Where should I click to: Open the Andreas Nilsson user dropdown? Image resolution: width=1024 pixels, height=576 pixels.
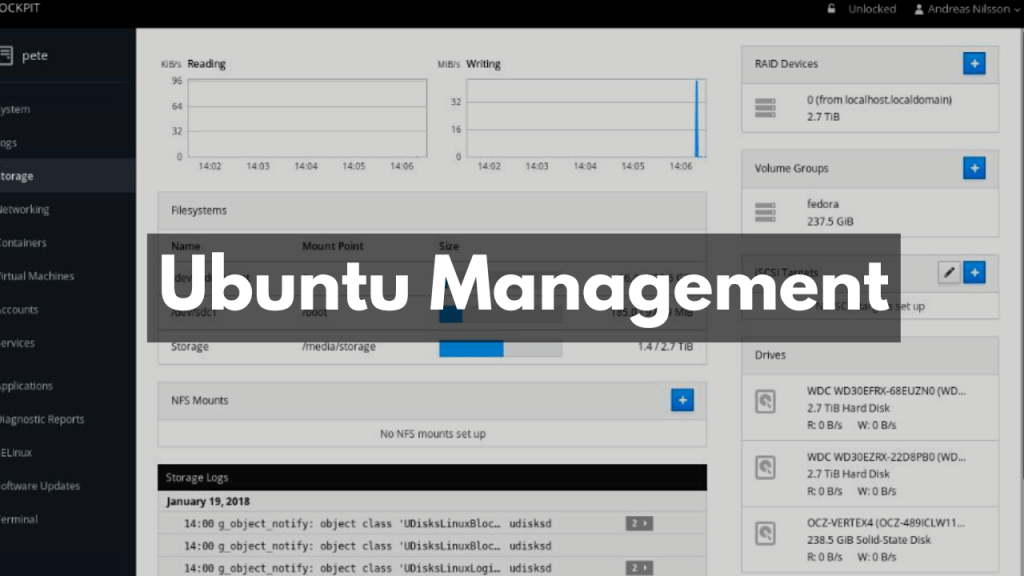pos(967,9)
